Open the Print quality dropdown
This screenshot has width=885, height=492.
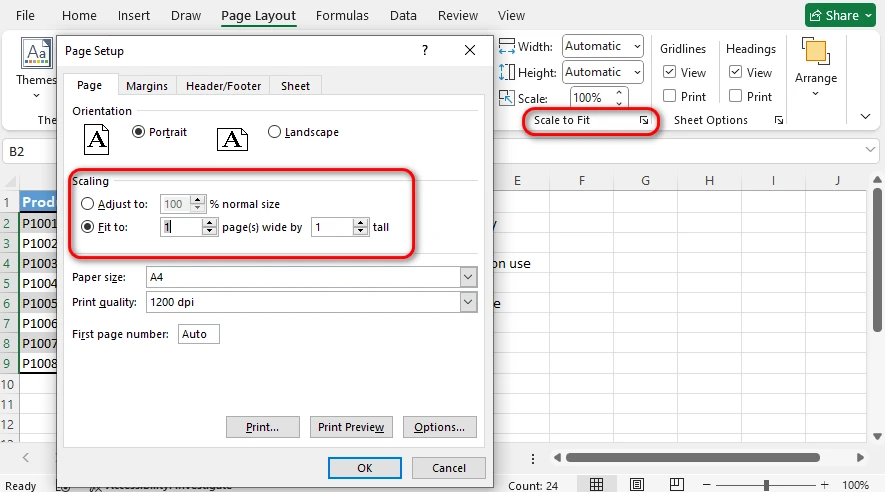coord(468,302)
